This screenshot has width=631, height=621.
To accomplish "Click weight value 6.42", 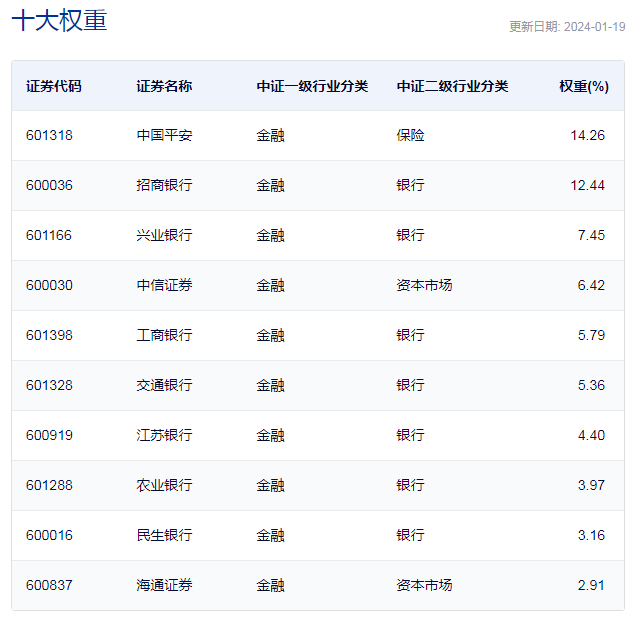I will [x=591, y=285].
